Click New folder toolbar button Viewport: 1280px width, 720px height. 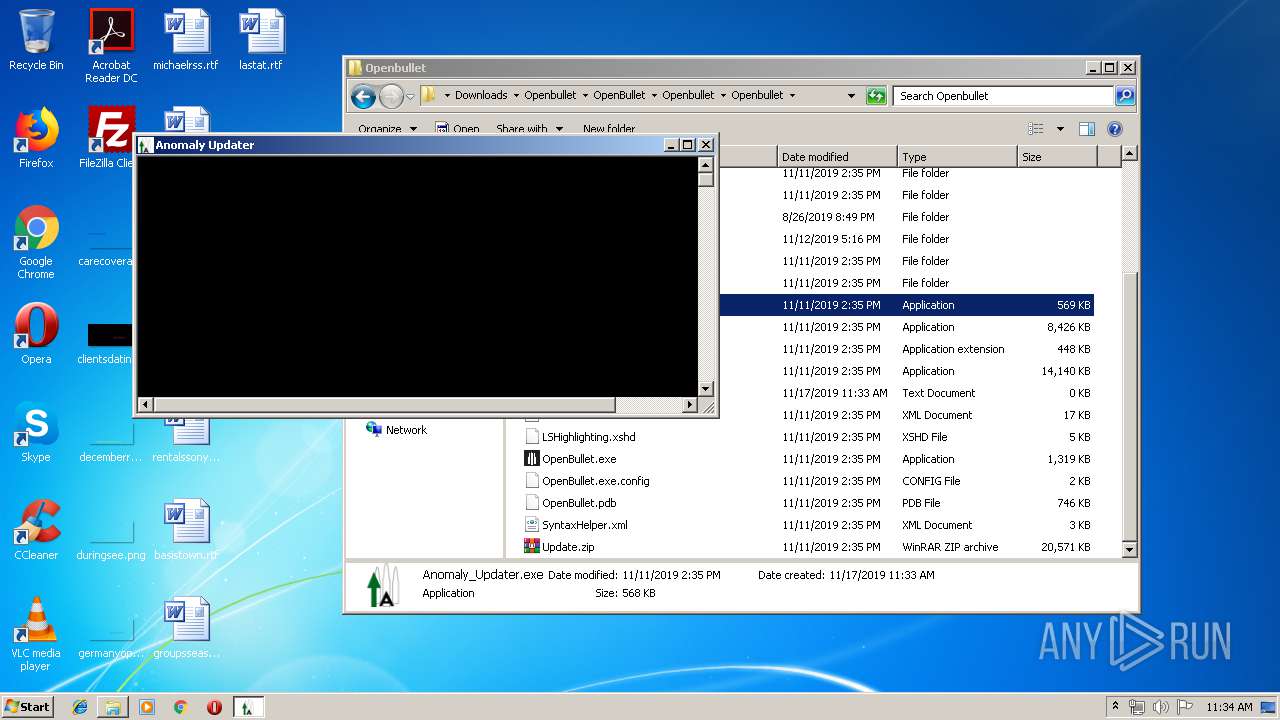click(609, 129)
